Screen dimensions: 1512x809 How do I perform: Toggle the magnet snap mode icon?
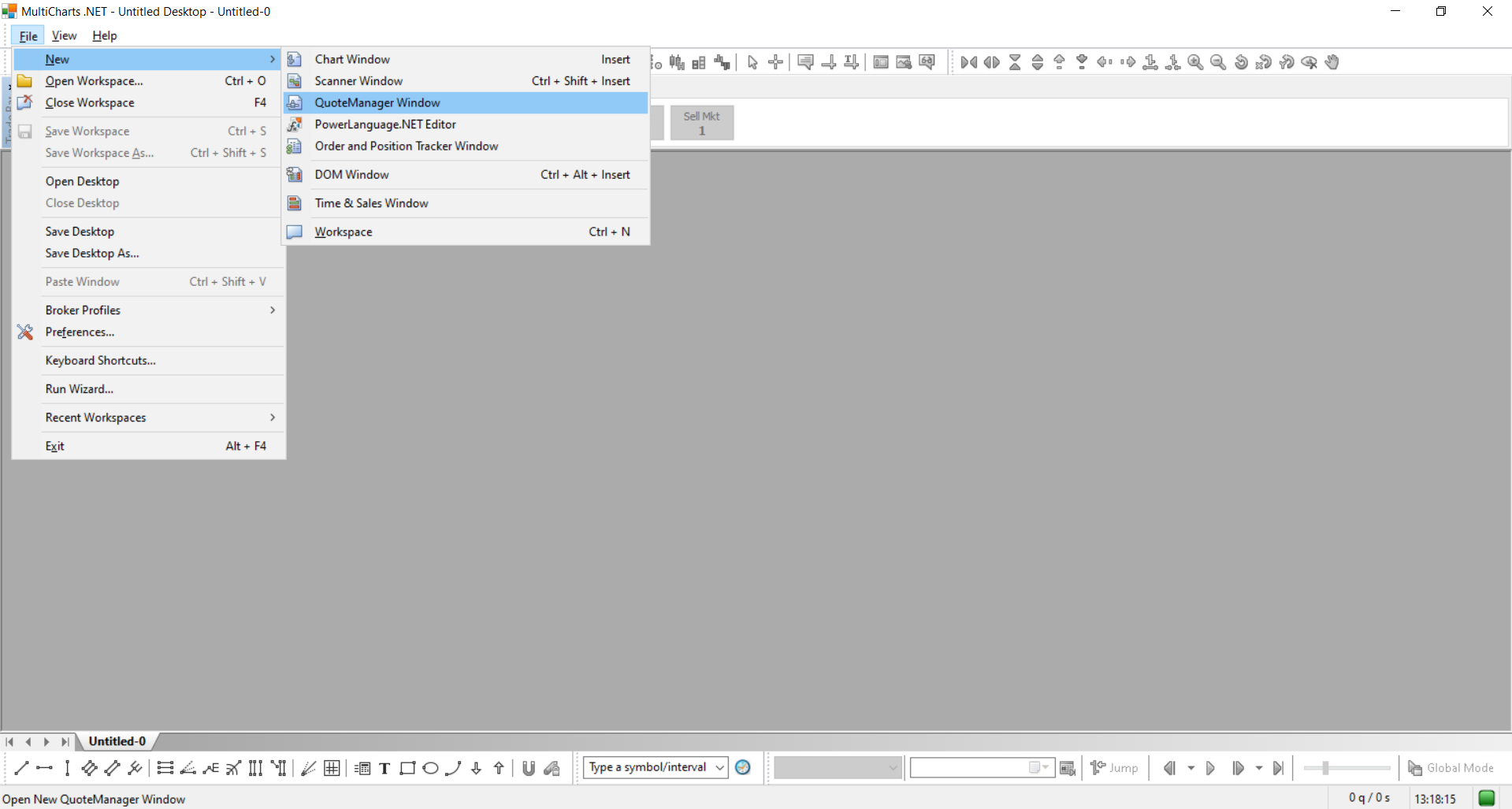coord(529,768)
